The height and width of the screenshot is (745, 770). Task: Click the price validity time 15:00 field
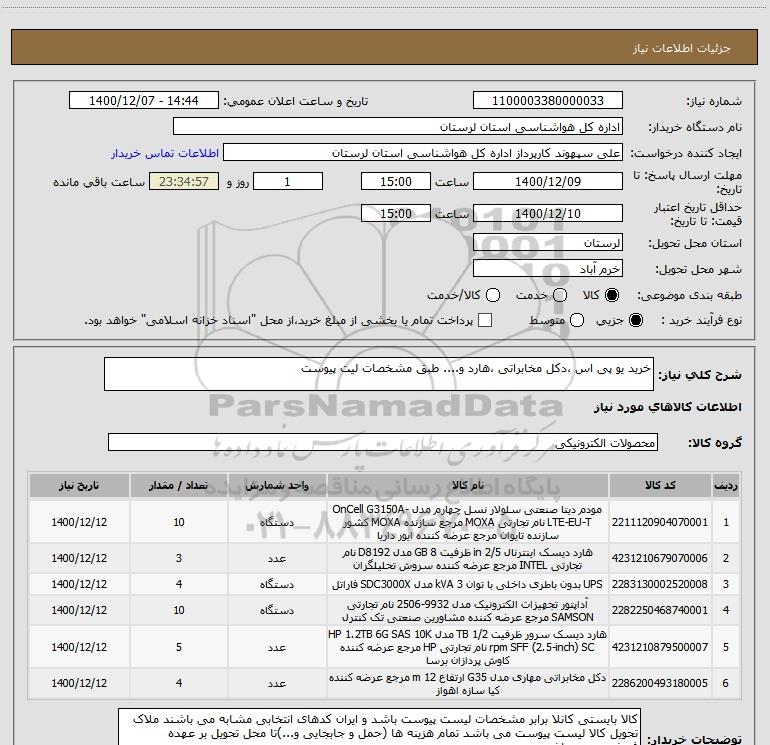point(396,213)
